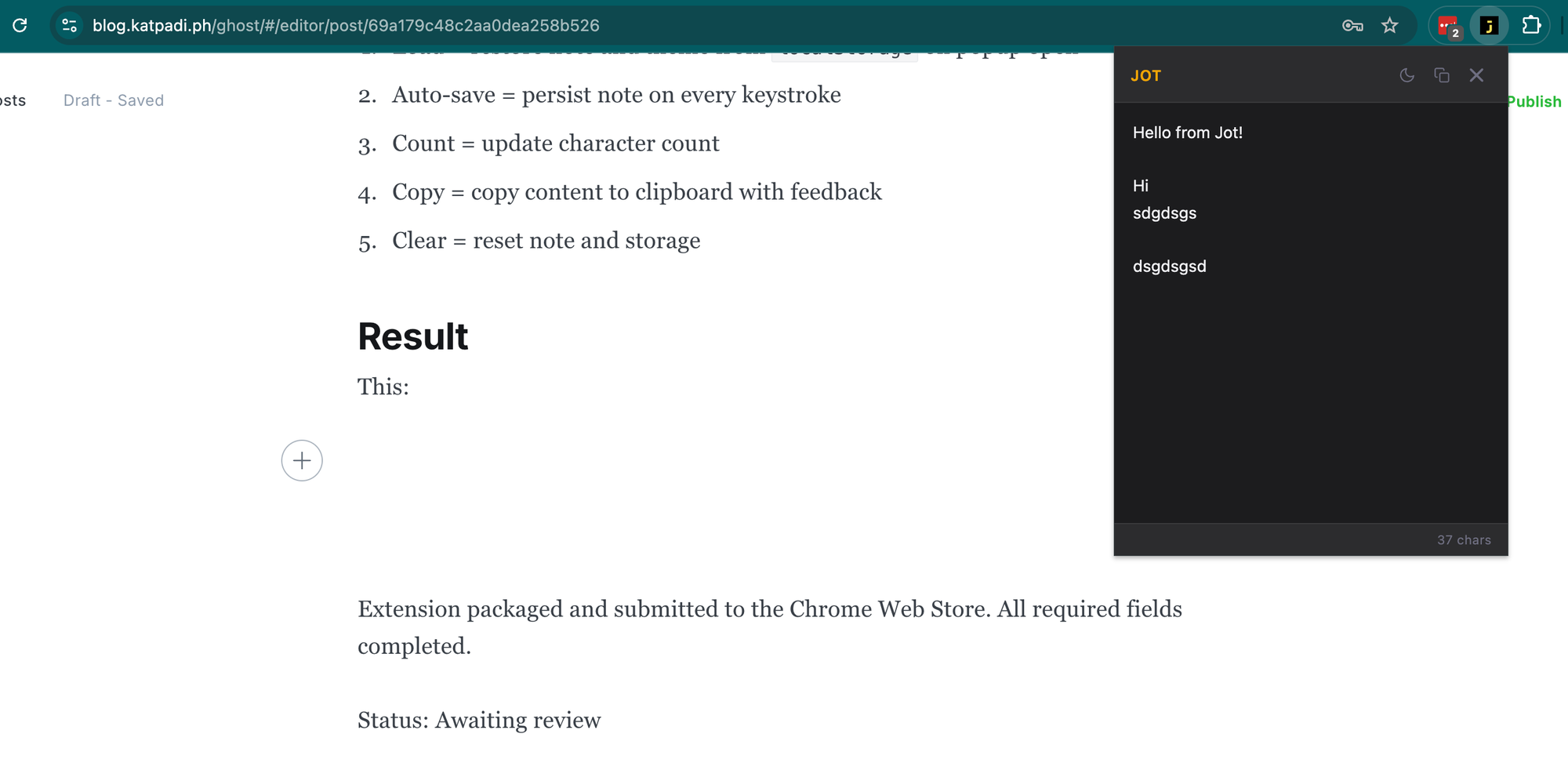This screenshot has height=759, width=1568.
Task: Open the plus card menu in editor
Action: coord(302,460)
